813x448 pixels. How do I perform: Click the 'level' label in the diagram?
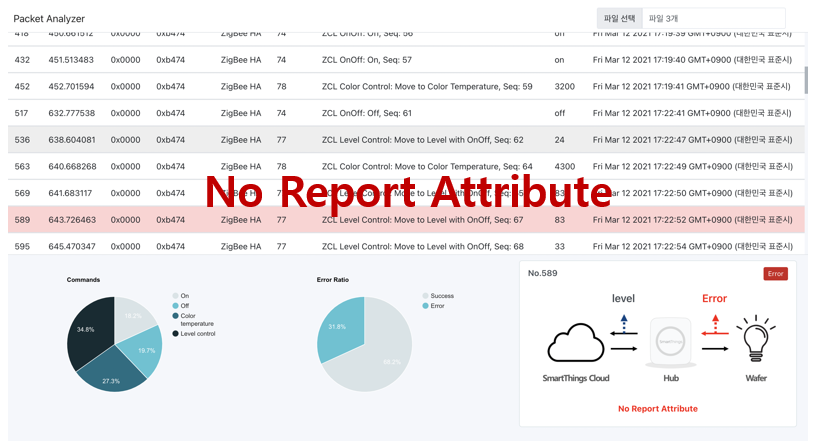coord(623,299)
